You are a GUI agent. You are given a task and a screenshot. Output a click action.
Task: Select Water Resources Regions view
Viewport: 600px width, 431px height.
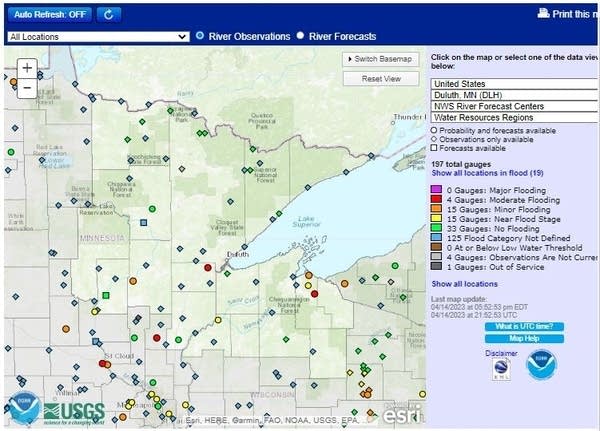point(514,117)
